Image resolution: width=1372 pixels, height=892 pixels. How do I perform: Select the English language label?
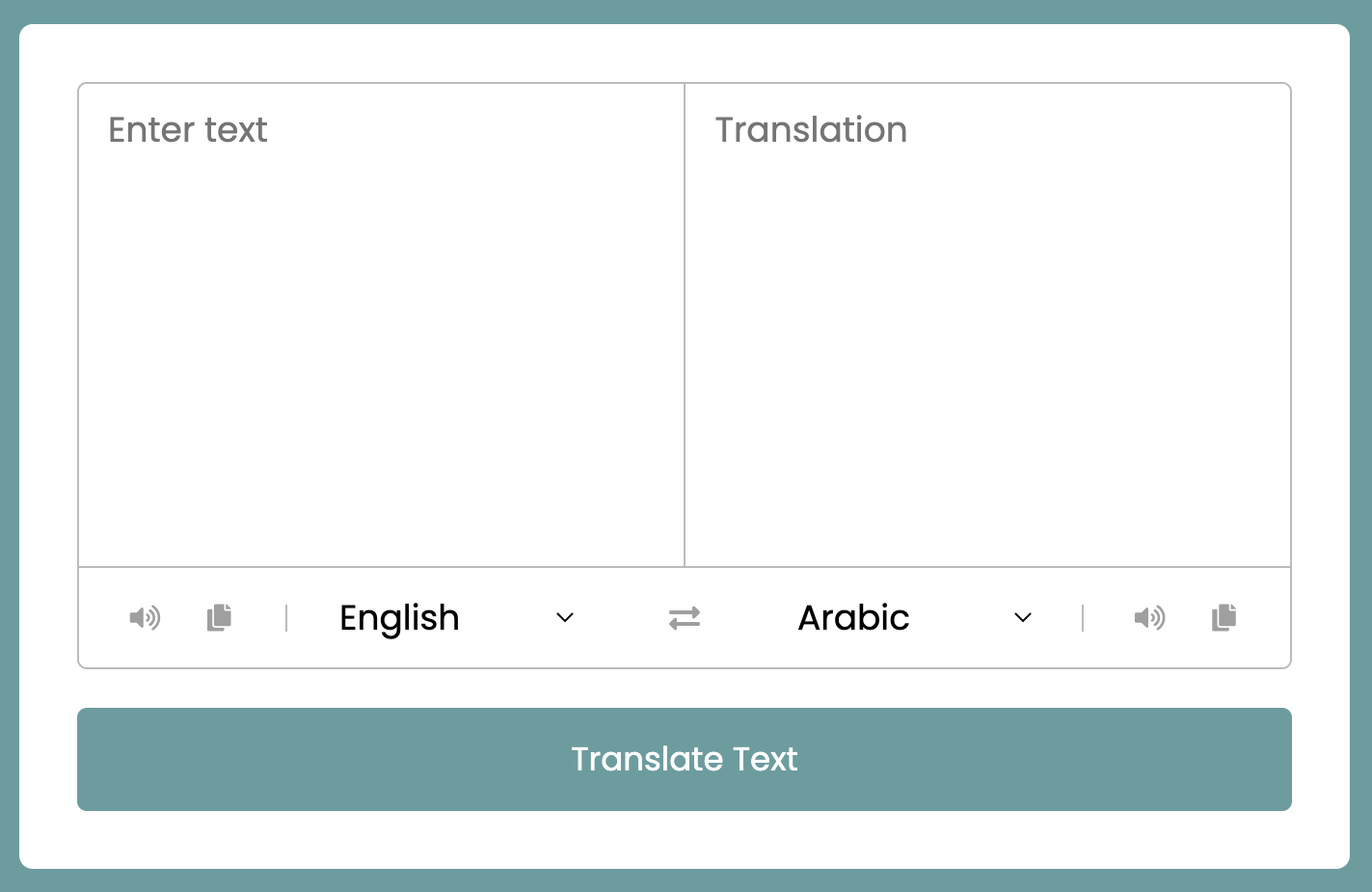click(398, 618)
